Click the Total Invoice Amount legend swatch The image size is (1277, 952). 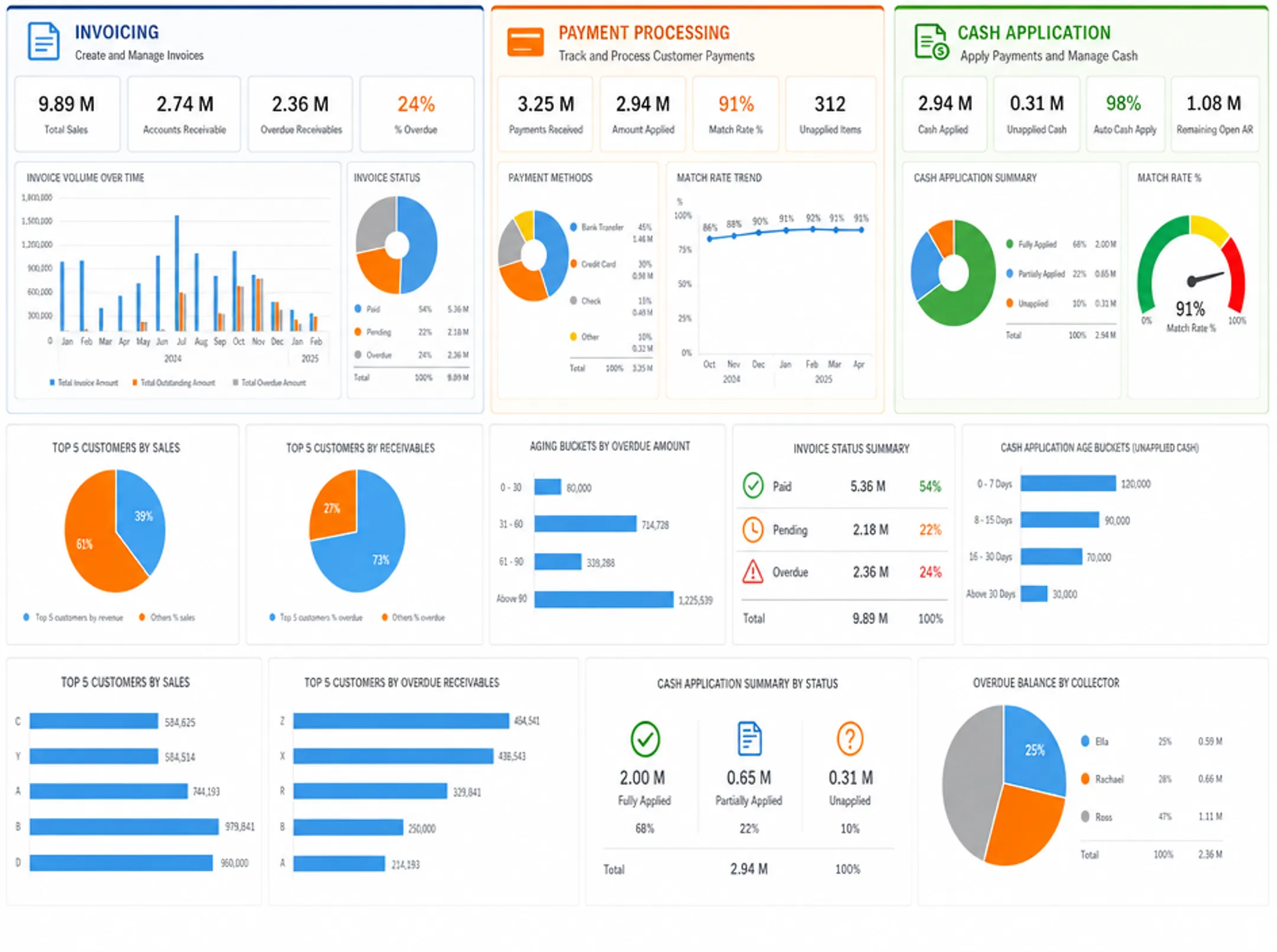point(52,382)
